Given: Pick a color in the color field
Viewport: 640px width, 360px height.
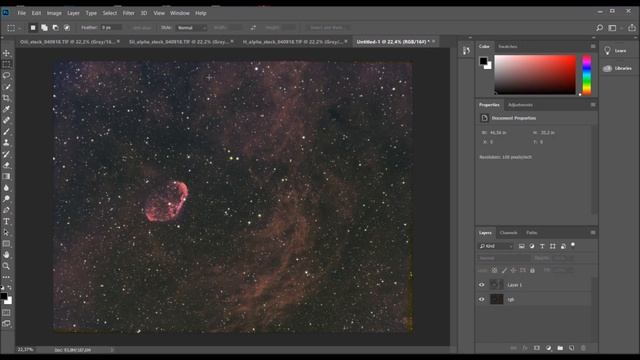Looking at the screenshot, I should 535,75.
